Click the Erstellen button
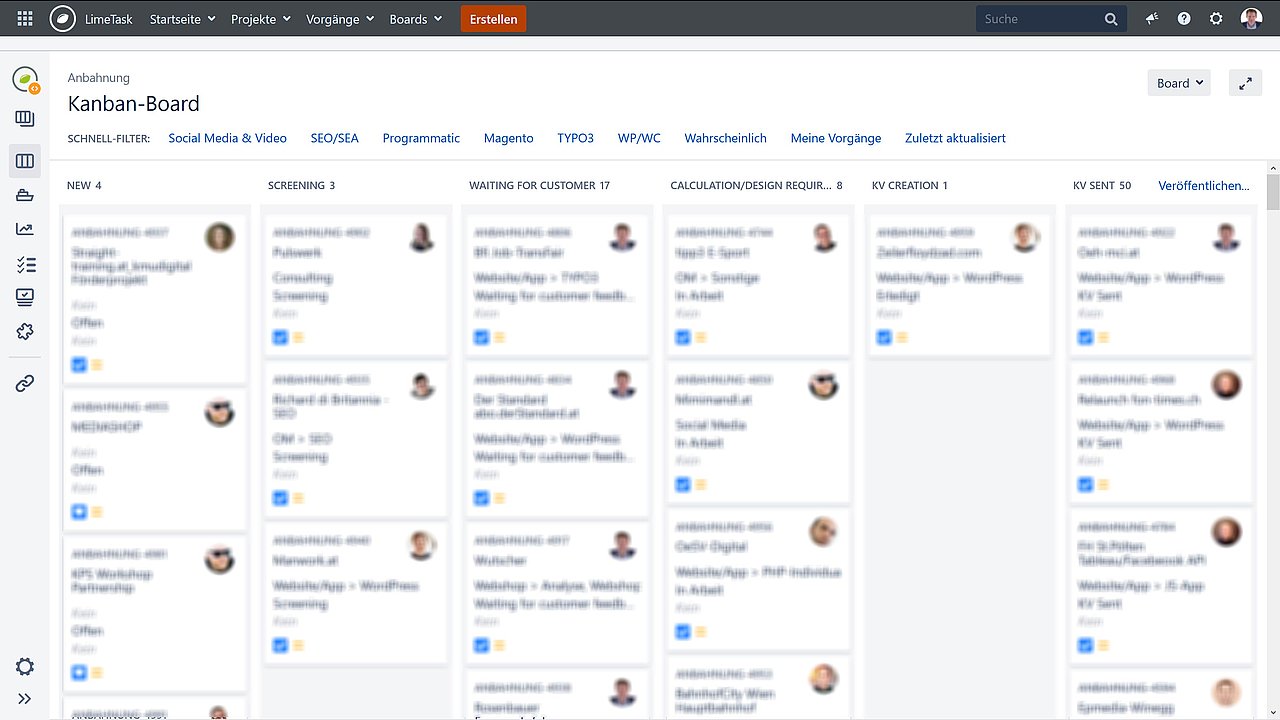 point(493,19)
